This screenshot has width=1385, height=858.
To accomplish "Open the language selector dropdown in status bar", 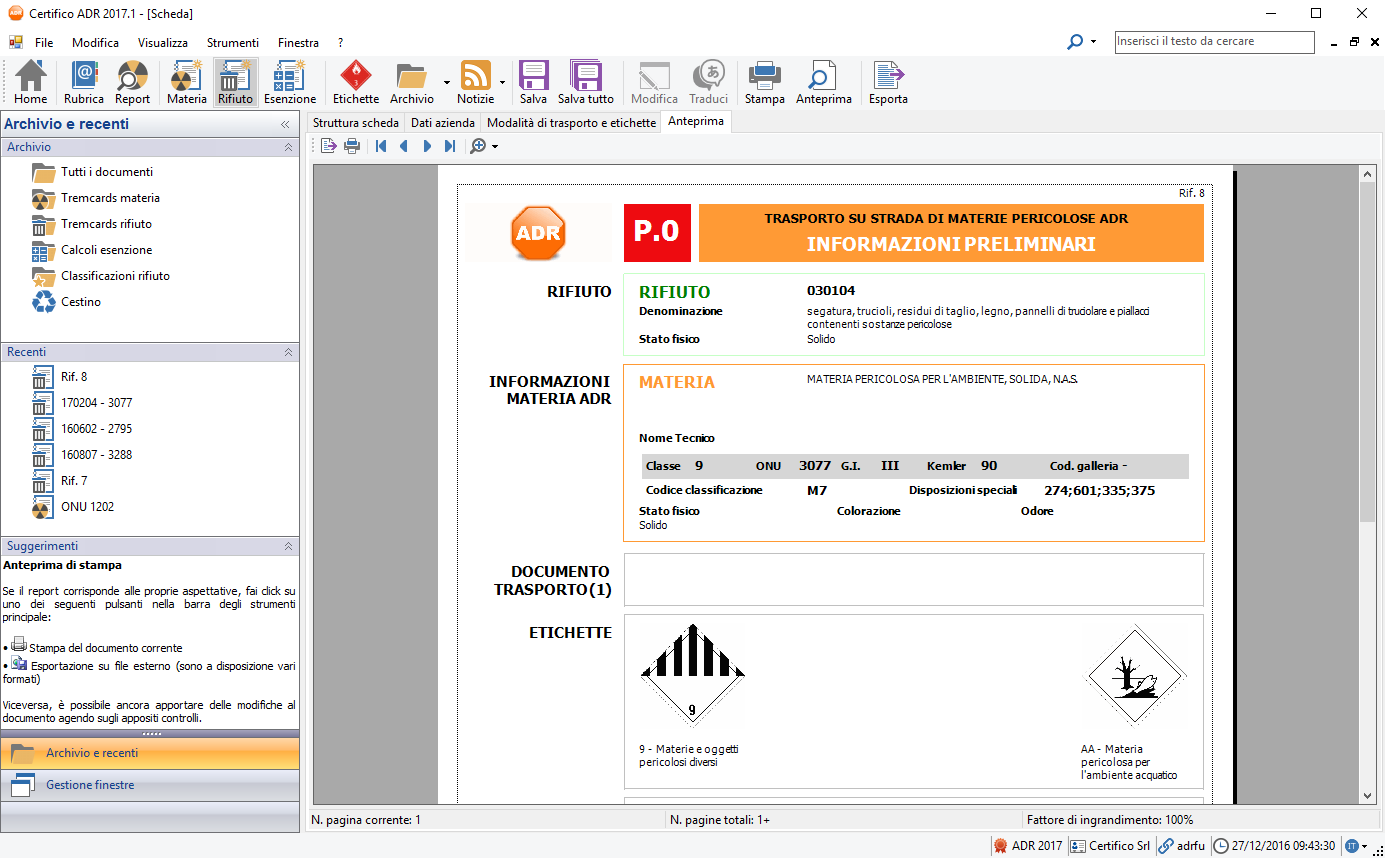I will point(1362,845).
